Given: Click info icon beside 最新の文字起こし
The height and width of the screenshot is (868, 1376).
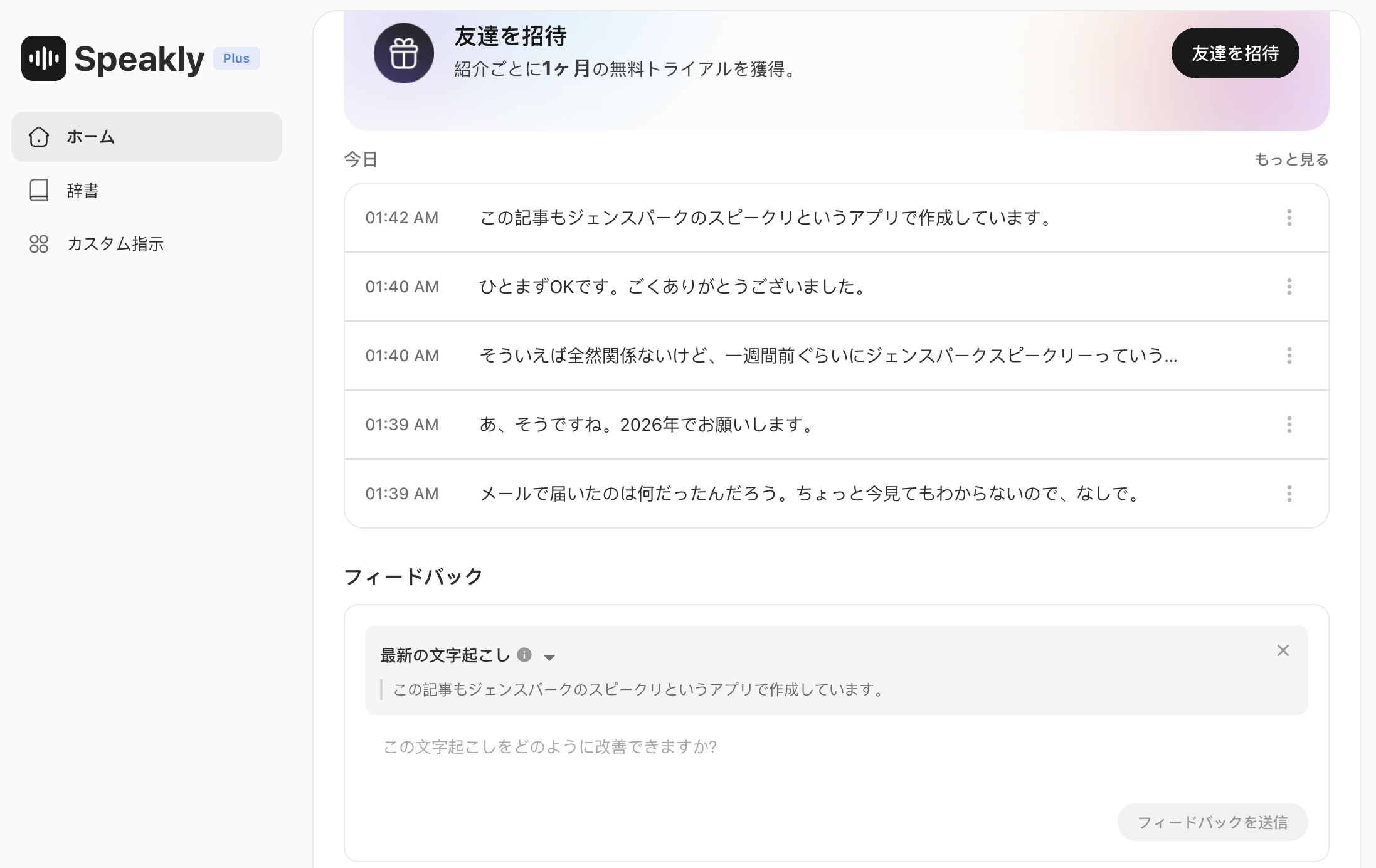Looking at the screenshot, I should (524, 655).
